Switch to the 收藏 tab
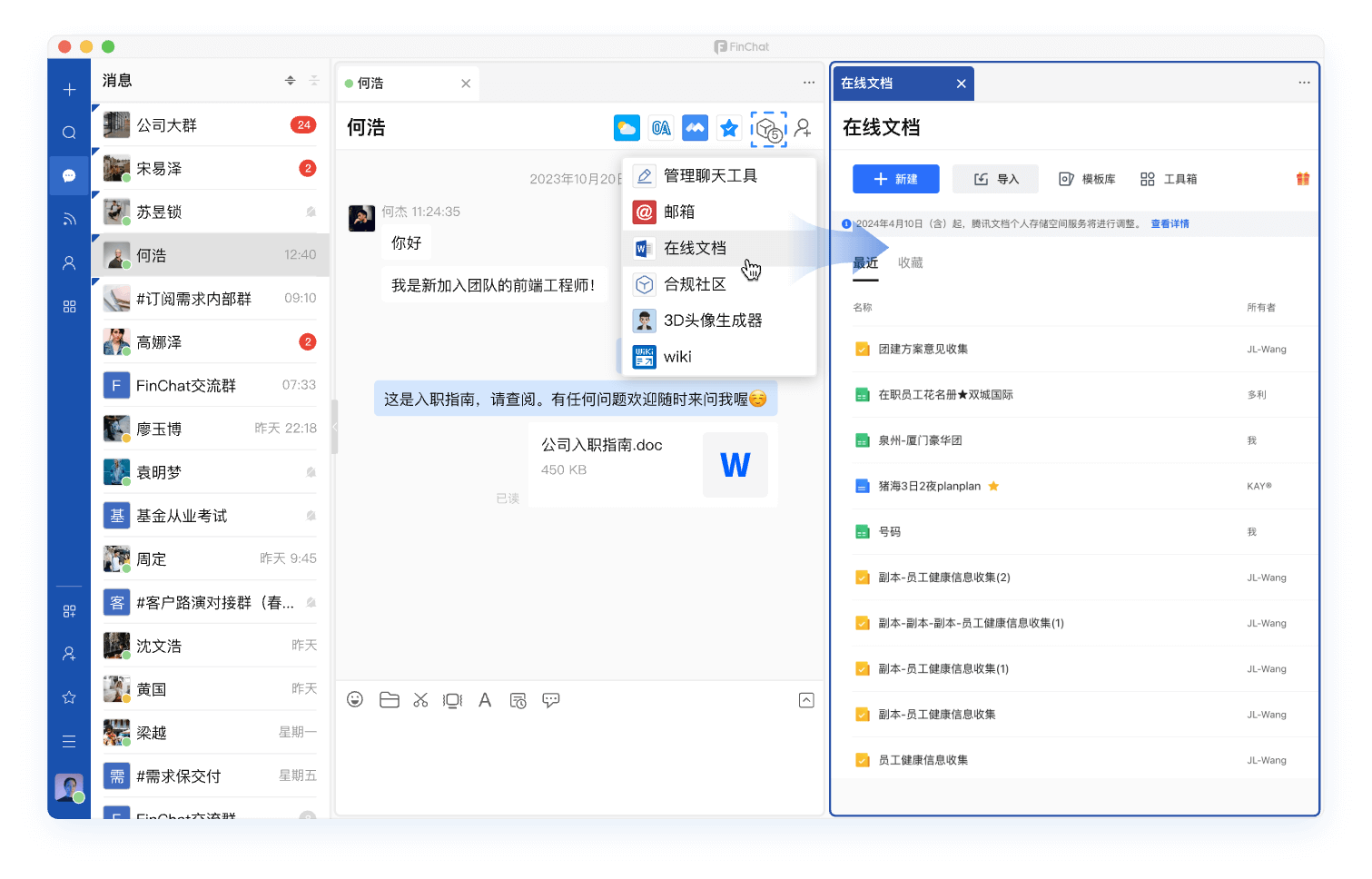The width and height of the screenshot is (1372, 879). coord(910,262)
